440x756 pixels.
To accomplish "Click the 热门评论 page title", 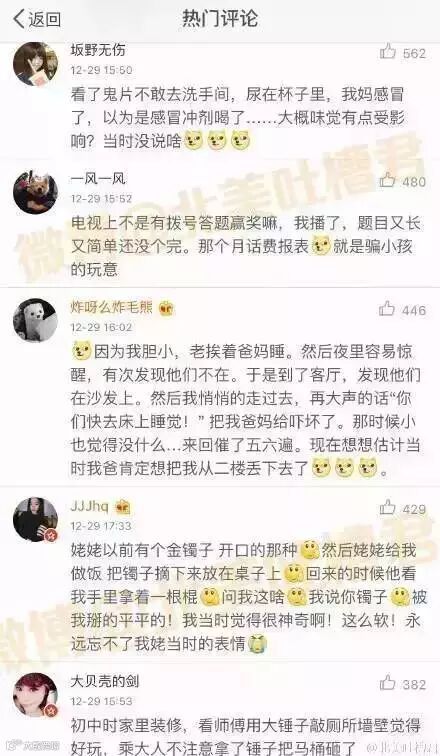I will [x=220, y=19].
